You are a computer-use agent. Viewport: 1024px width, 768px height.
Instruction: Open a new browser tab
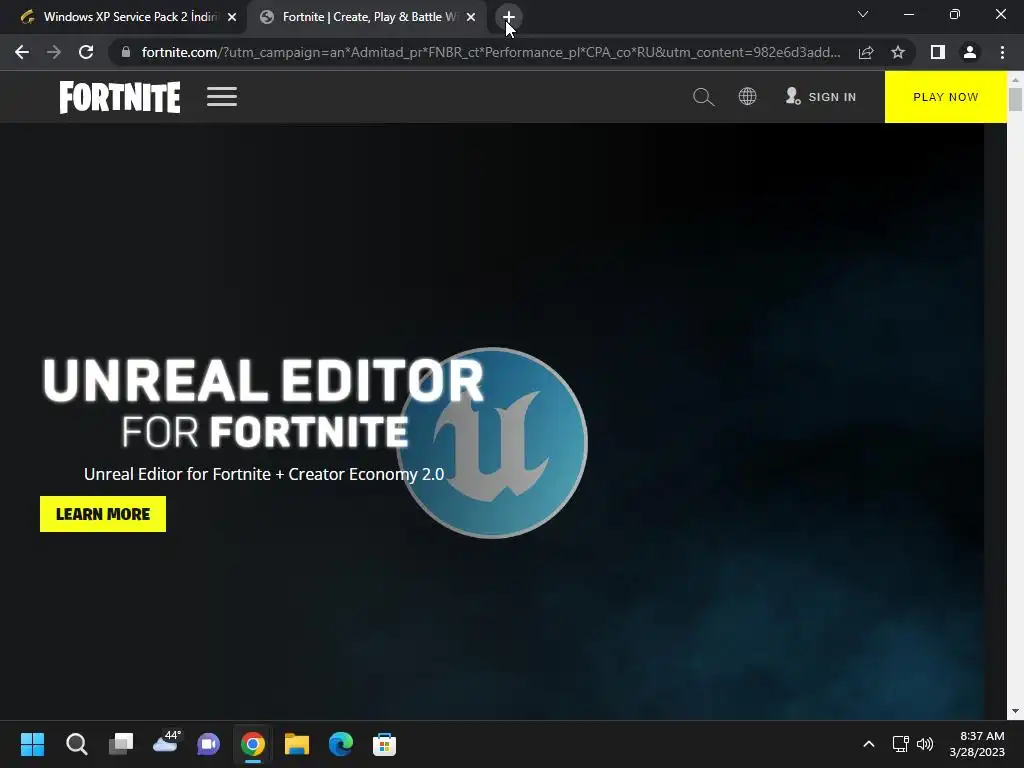click(x=509, y=17)
